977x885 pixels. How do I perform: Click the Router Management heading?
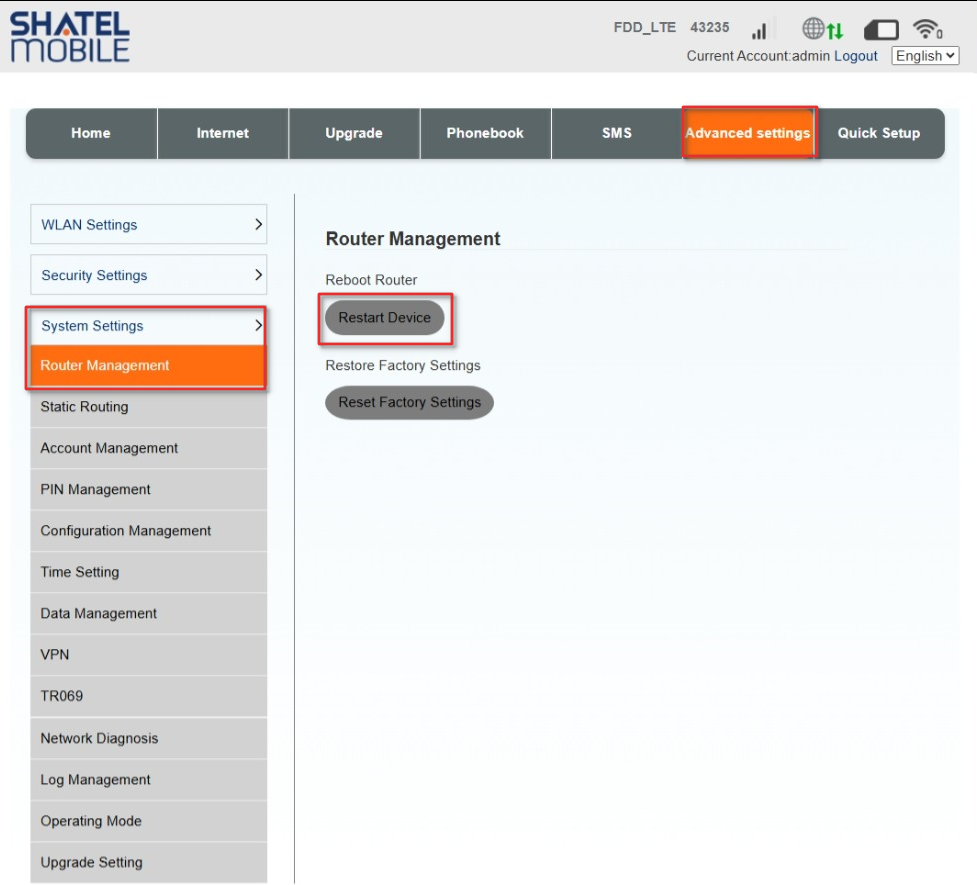[x=412, y=239]
